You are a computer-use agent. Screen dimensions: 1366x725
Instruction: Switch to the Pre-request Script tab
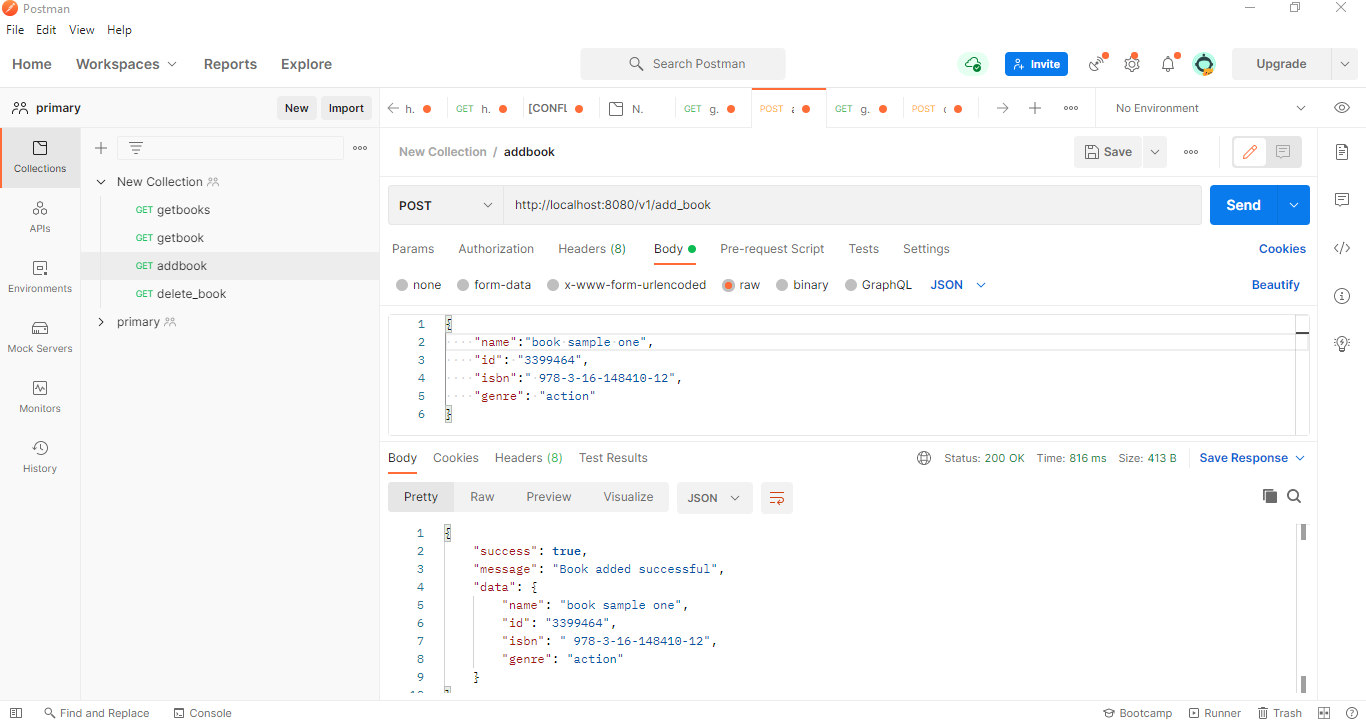pyautogui.click(x=772, y=249)
